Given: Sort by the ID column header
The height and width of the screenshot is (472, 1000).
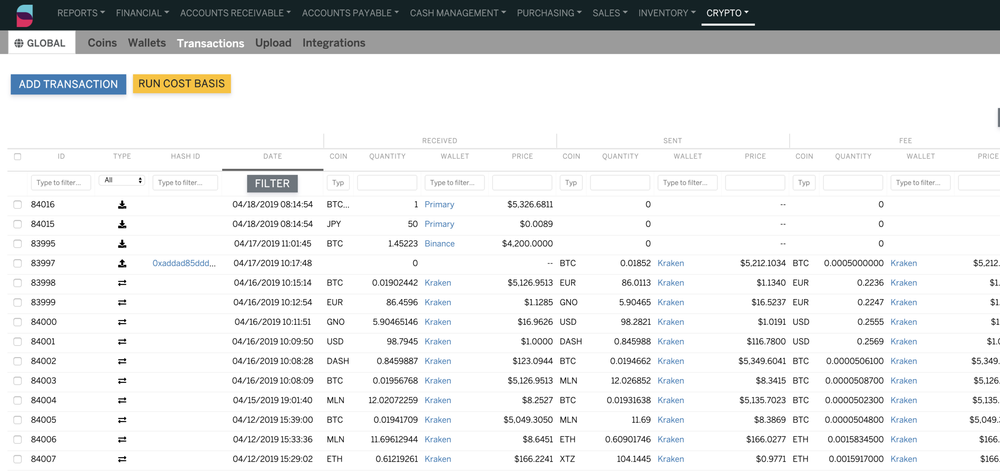Looking at the screenshot, I should [x=61, y=156].
